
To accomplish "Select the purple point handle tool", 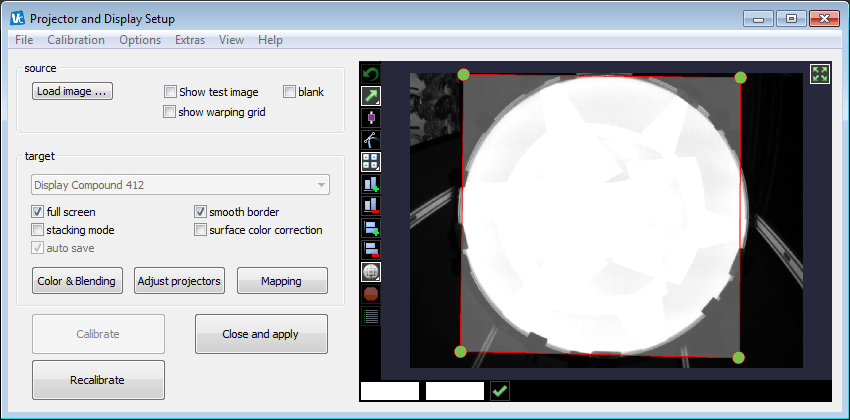I will [371, 118].
